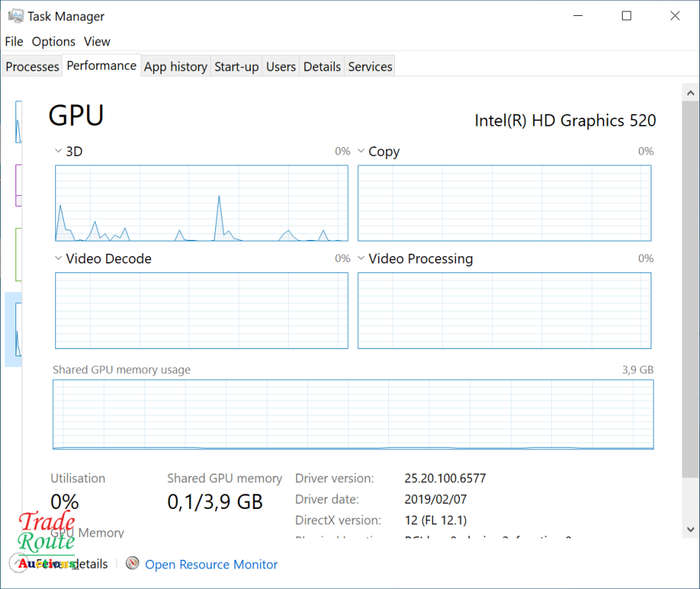Click the Task Manager title bar icon
Viewport: 700px width, 589px height.
(x=16, y=16)
